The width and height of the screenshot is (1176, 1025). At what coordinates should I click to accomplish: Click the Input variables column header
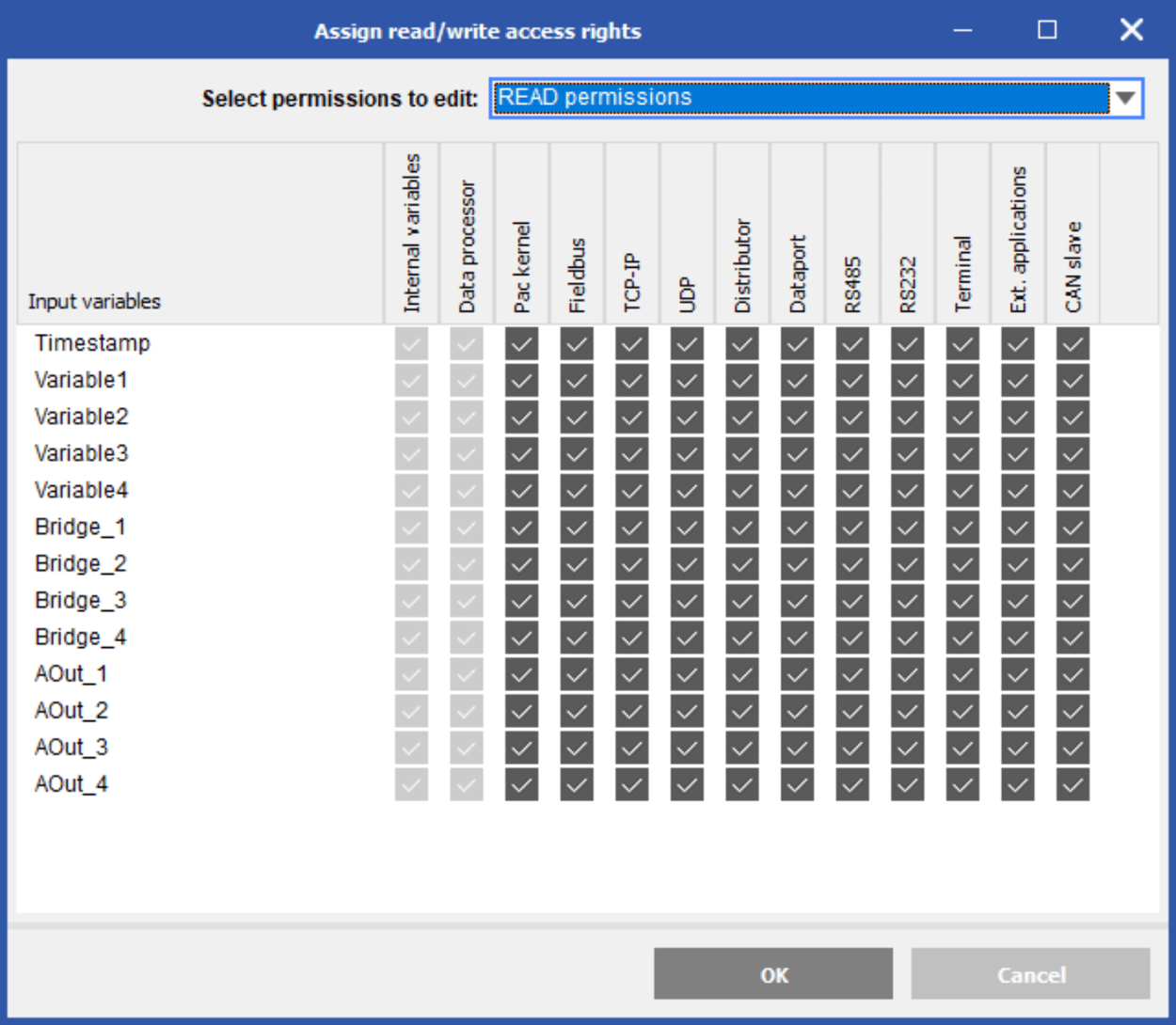click(94, 301)
